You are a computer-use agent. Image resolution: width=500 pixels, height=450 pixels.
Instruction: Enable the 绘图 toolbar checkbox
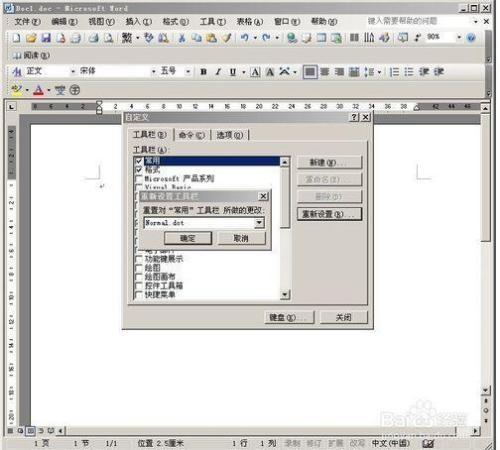(139, 268)
